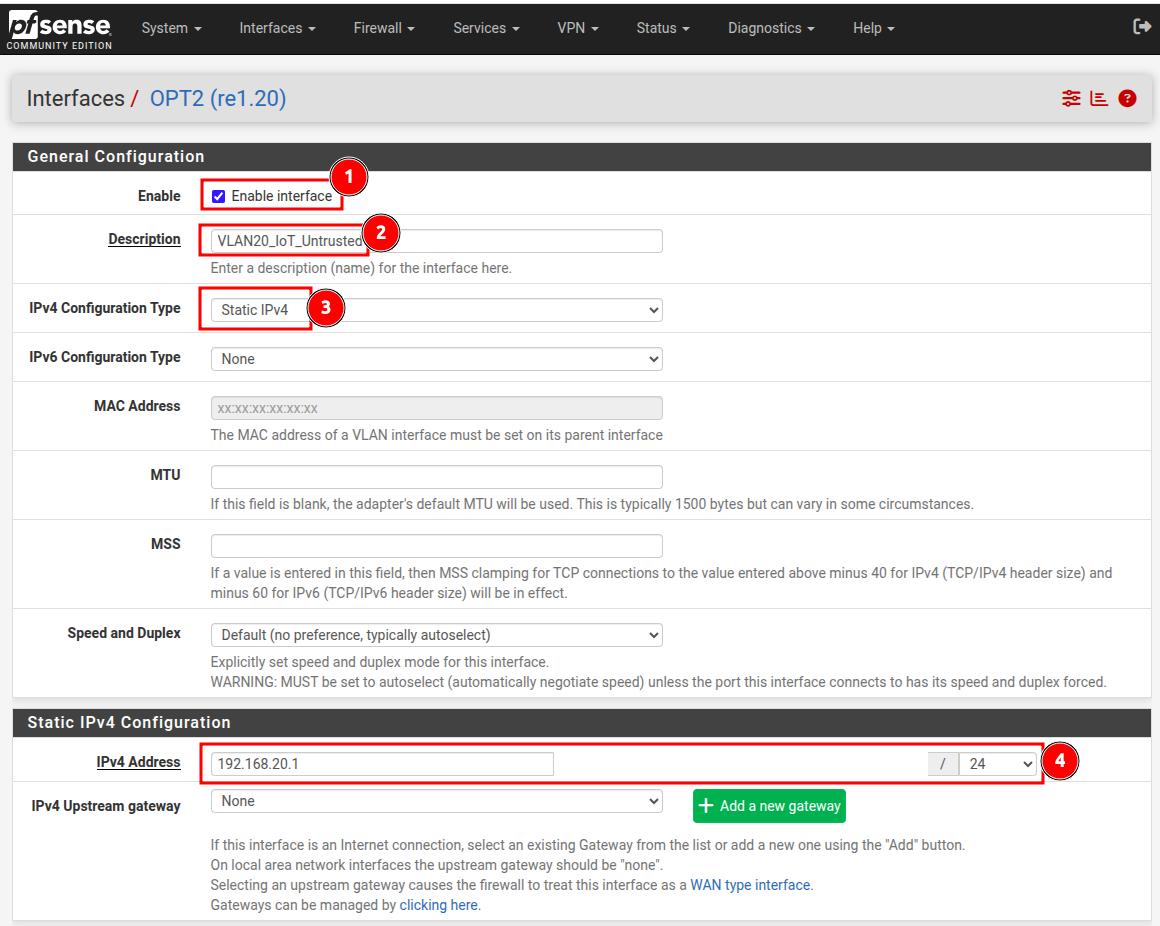Click into the Description field
Image resolution: width=1160 pixels, height=926 pixels.
(436, 241)
